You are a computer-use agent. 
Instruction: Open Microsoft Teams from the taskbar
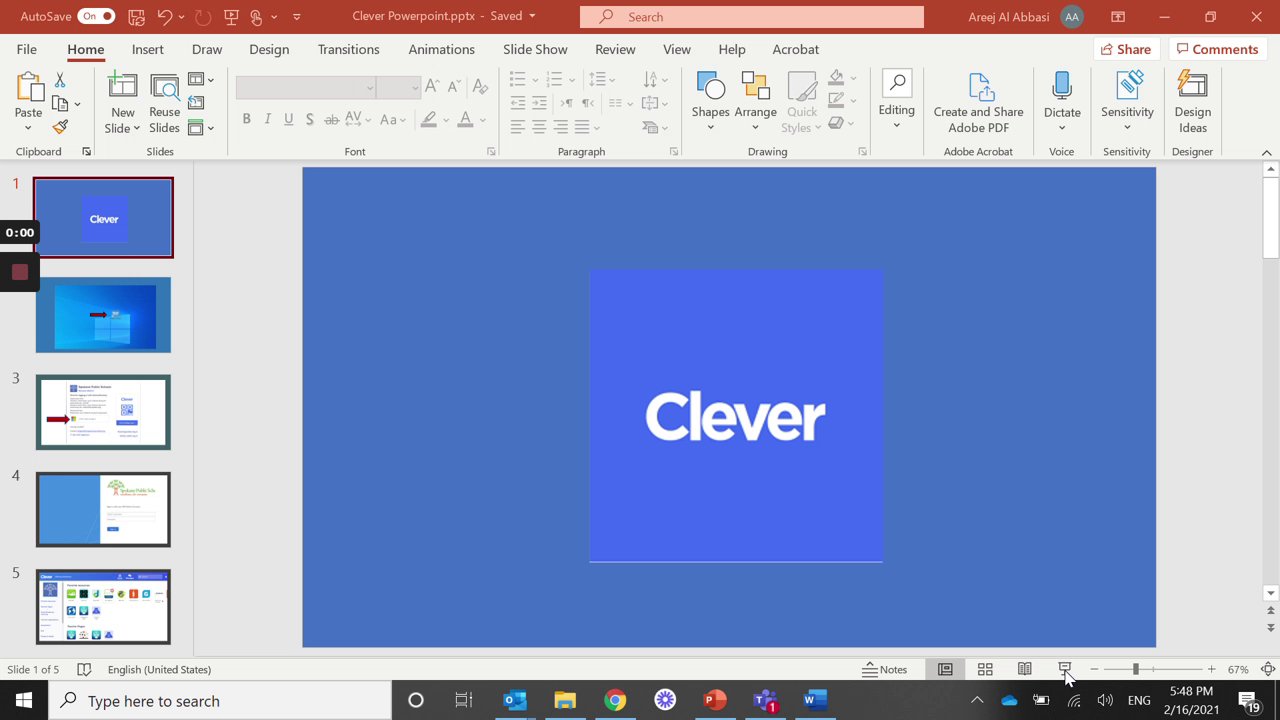point(765,700)
